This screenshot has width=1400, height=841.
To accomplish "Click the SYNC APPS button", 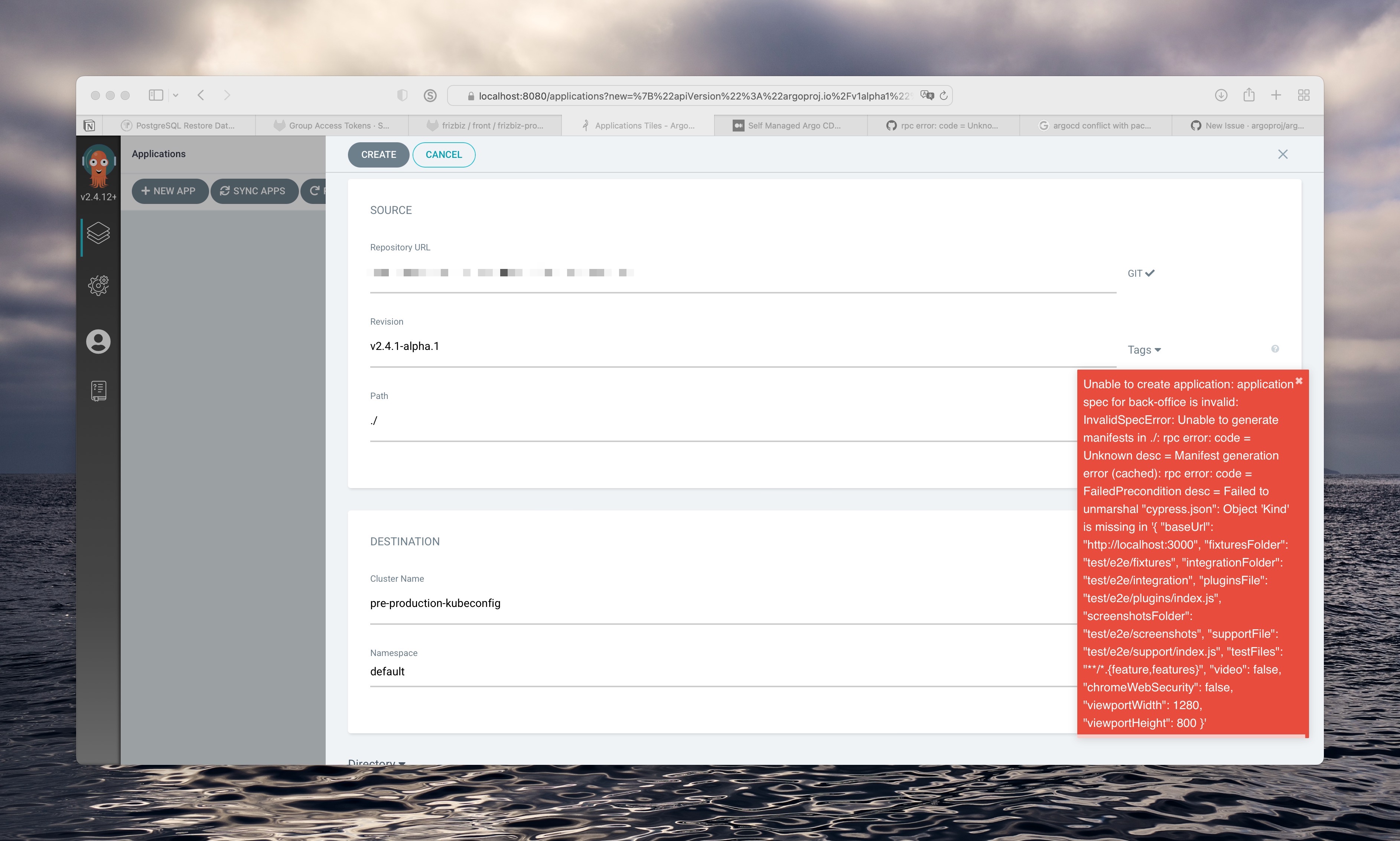I will pos(254,191).
